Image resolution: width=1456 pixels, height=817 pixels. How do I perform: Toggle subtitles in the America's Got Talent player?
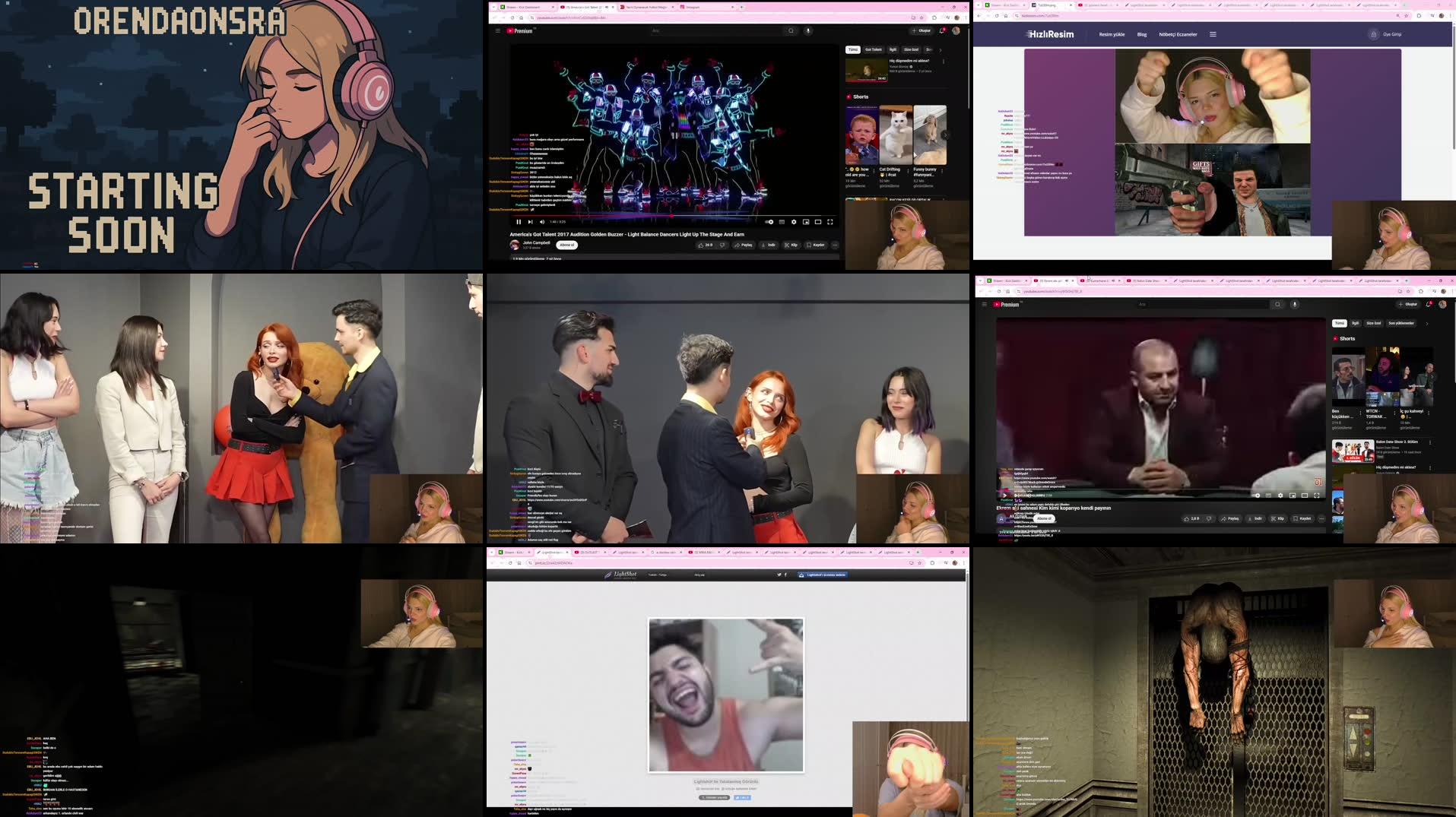click(x=782, y=222)
